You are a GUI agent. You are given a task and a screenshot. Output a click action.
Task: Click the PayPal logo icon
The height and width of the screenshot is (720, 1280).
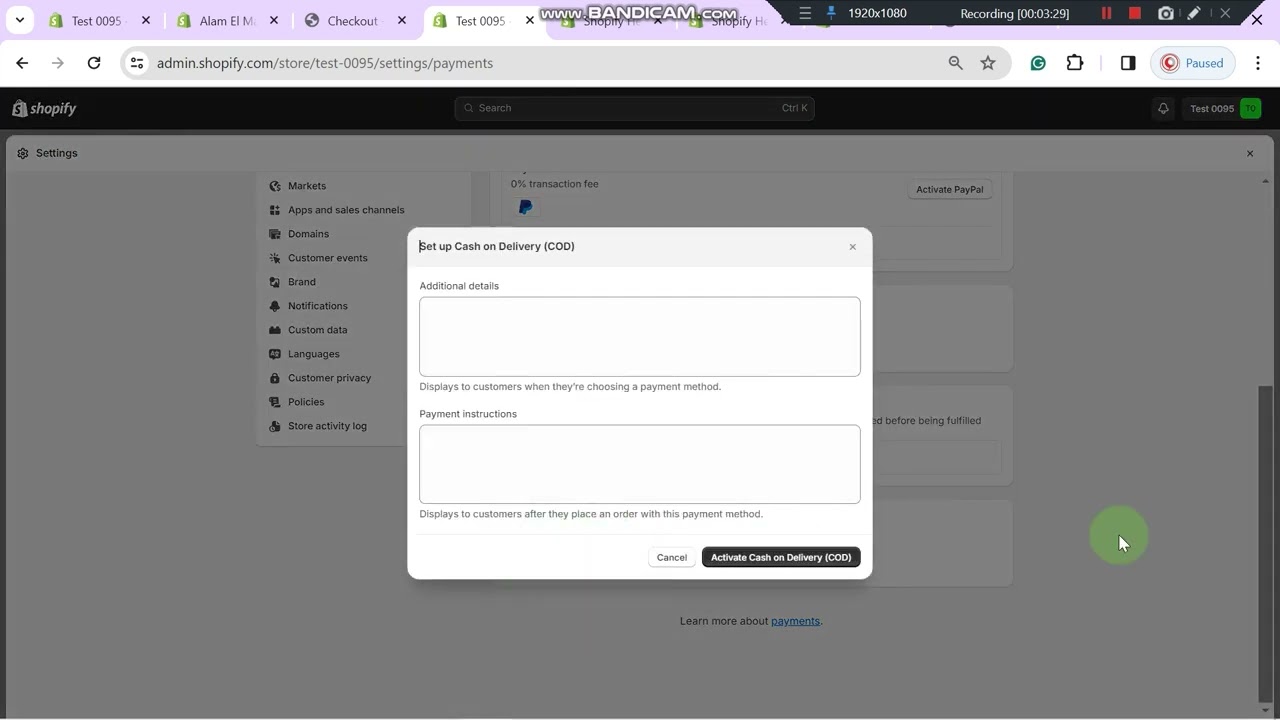pos(526,207)
